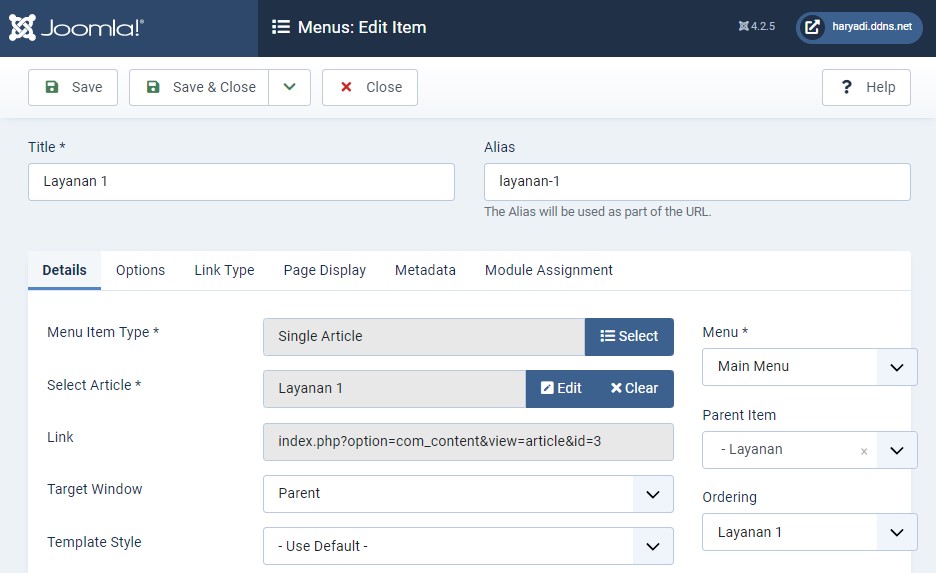The width and height of the screenshot is (936, 573).
Task: Close the menu item editor
Action: click(370, 87)
